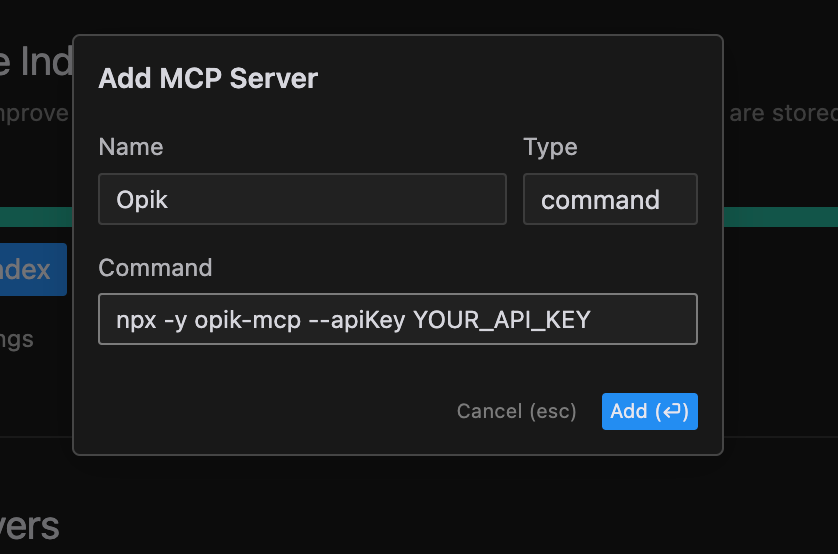This screenshot has width=838, height=554.
Task: Click the Name field containing Opik
Action: (302, 199)
